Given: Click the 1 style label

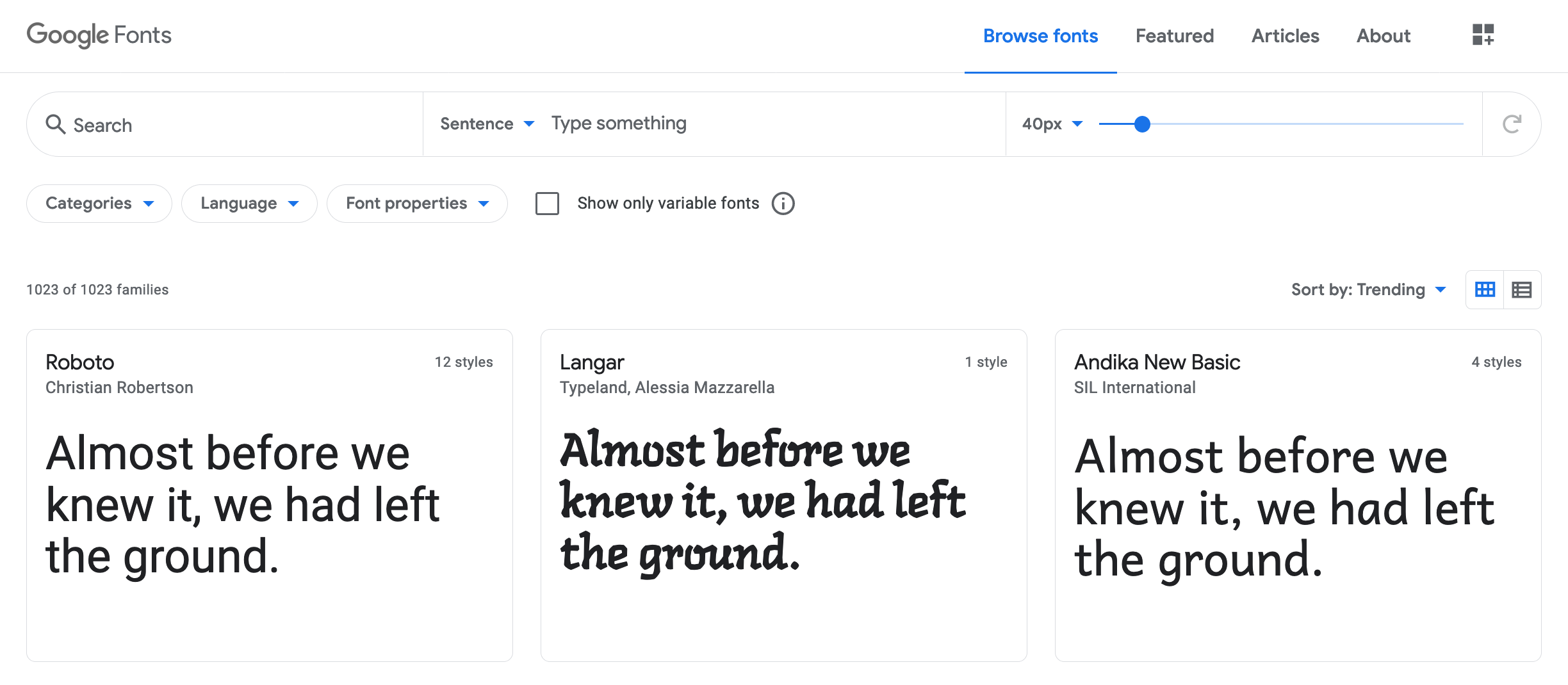Looking at the screenshot, I should pos(986,362).
